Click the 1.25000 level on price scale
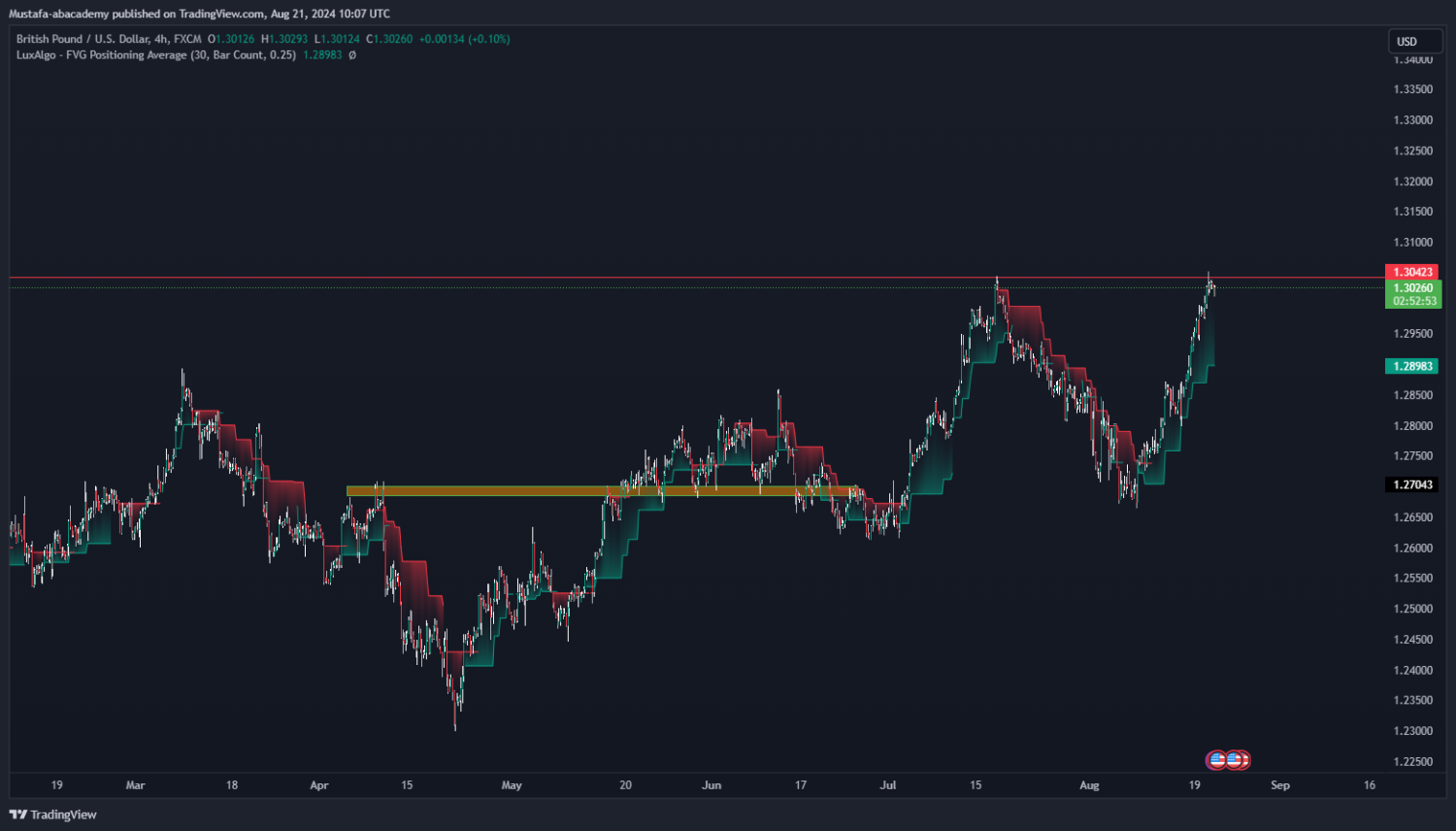The image size is (1456, 831). (1412, 609)
